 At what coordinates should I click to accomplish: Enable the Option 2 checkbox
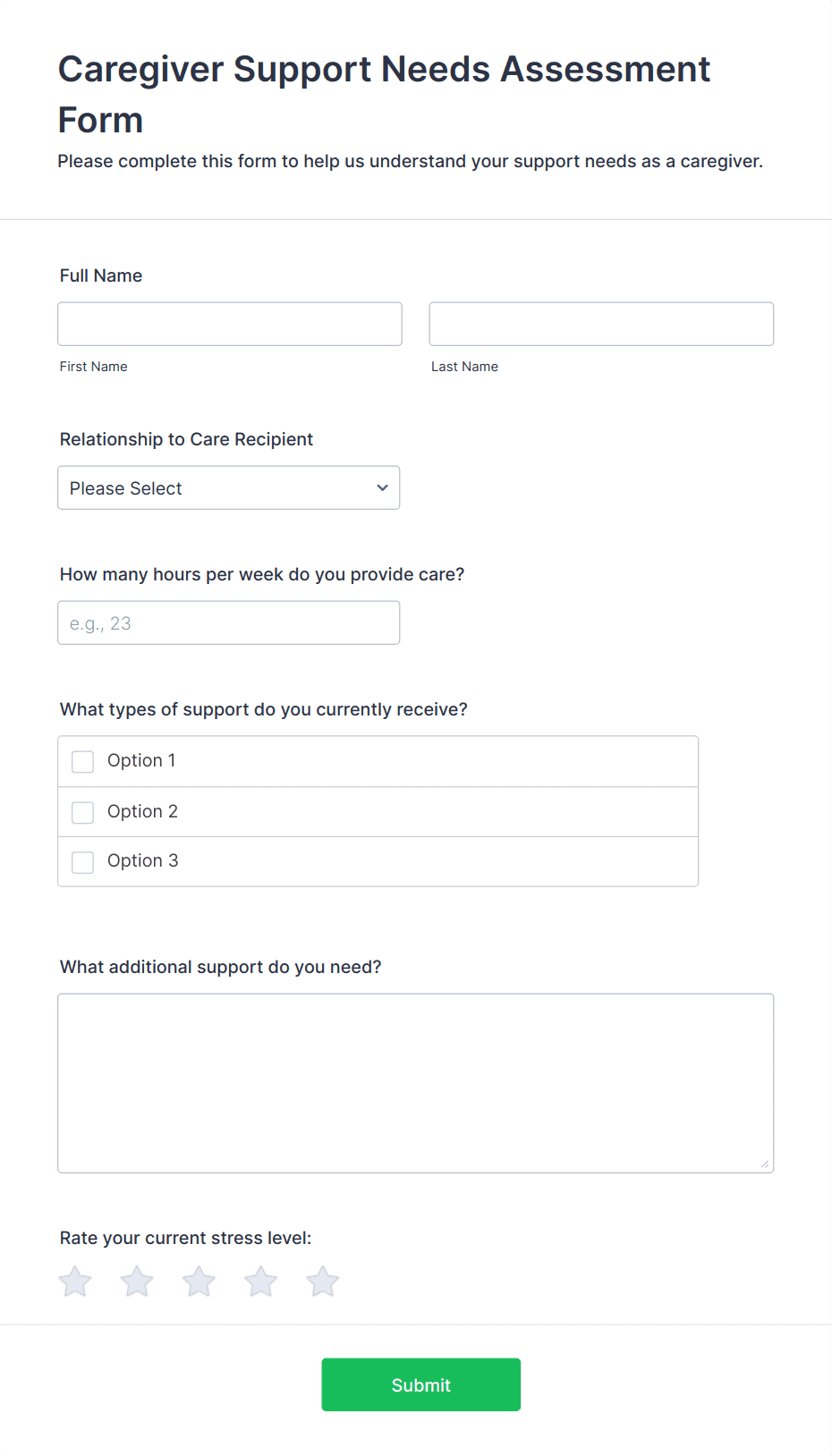point(82,812)
